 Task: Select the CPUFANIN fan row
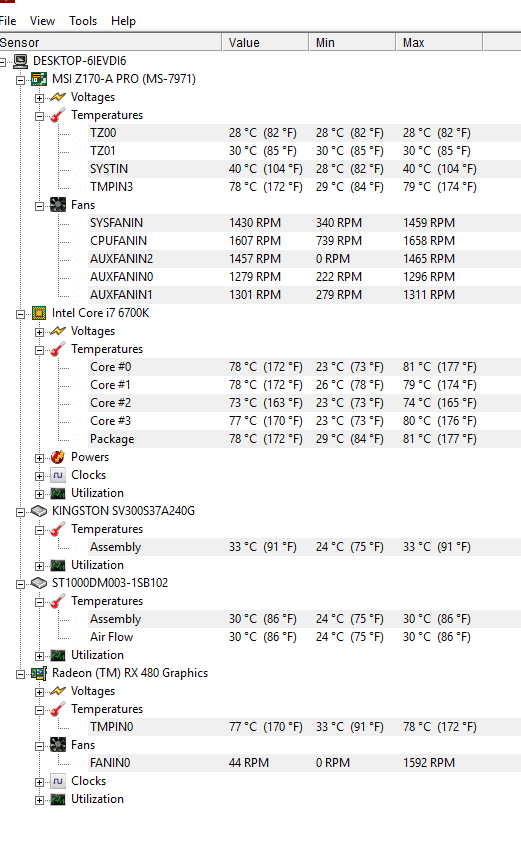(x=304, y=241)
